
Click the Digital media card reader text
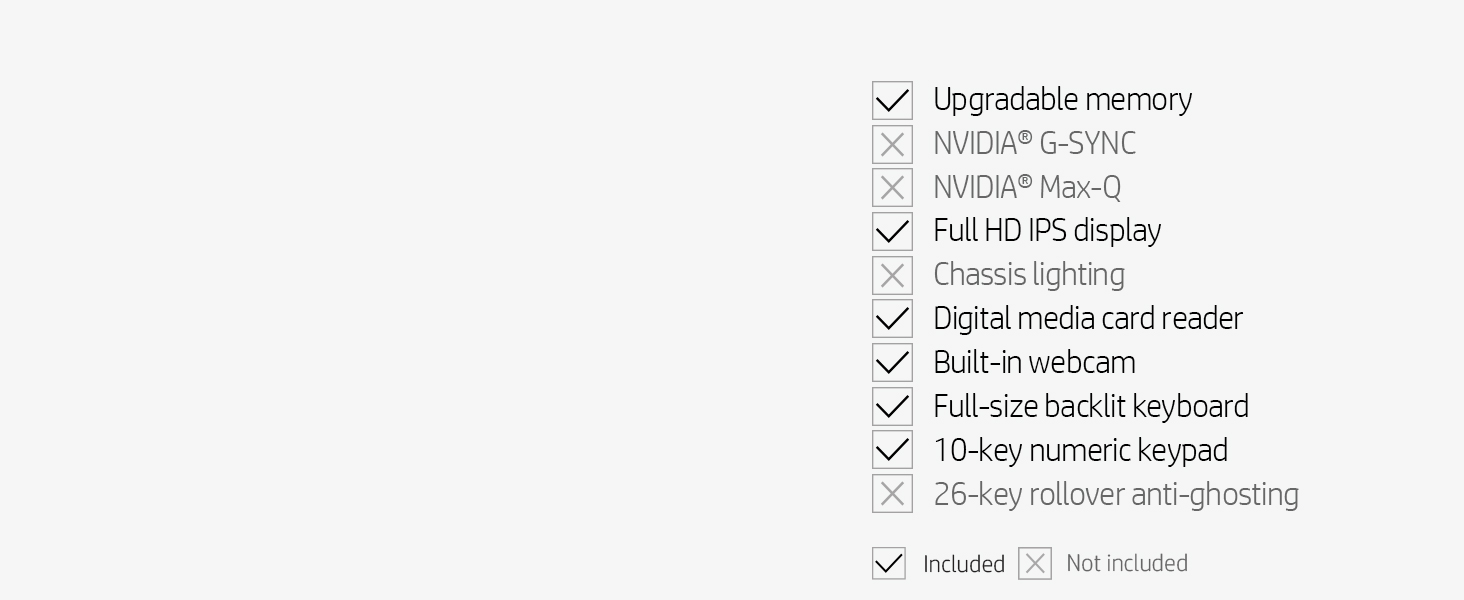point(1087,319)
